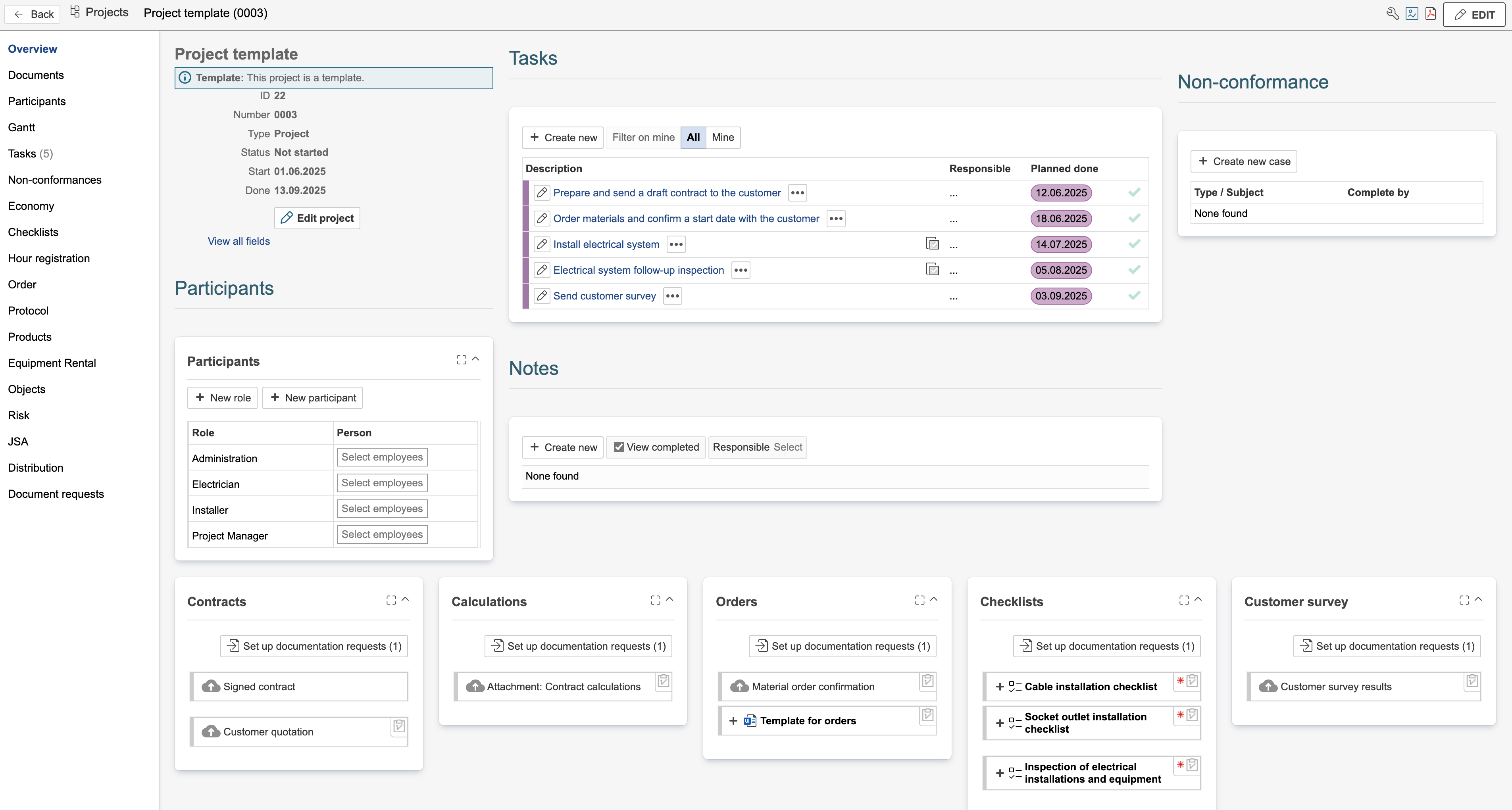Click View all fields link
The height and width of the screenshot is (810, 1512).
238,241
